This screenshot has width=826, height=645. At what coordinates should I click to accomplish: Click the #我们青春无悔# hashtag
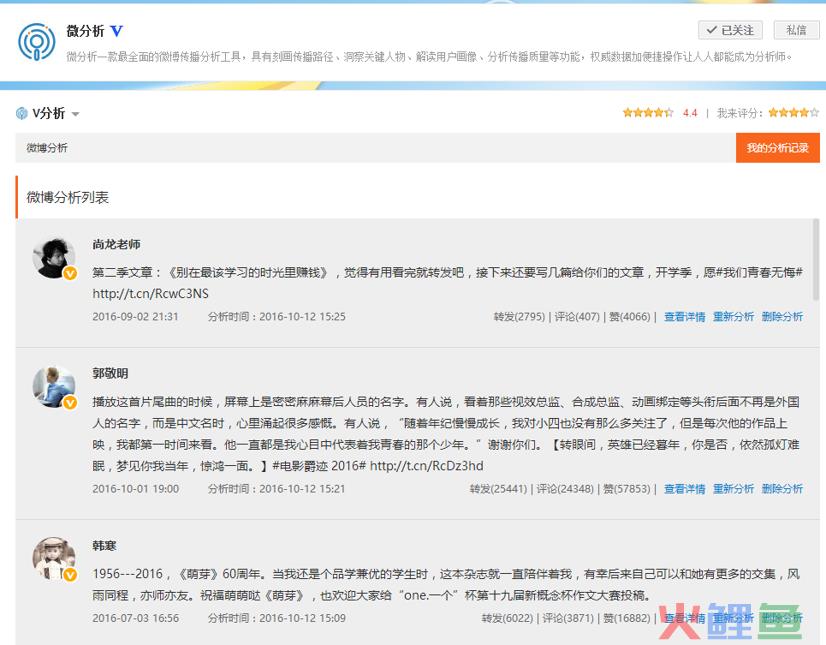759,272
